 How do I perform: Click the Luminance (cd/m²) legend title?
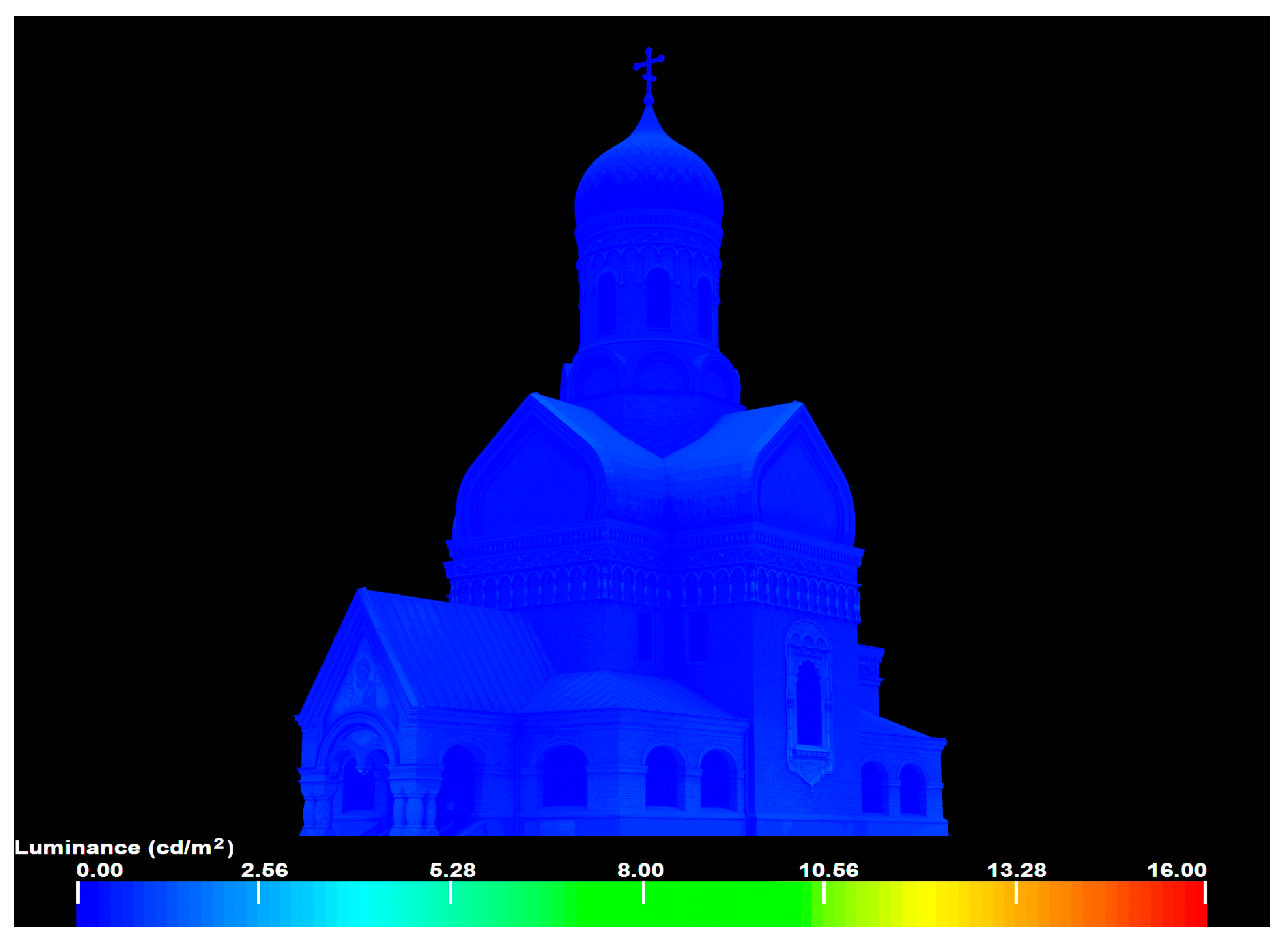click(x=124, y=848)
